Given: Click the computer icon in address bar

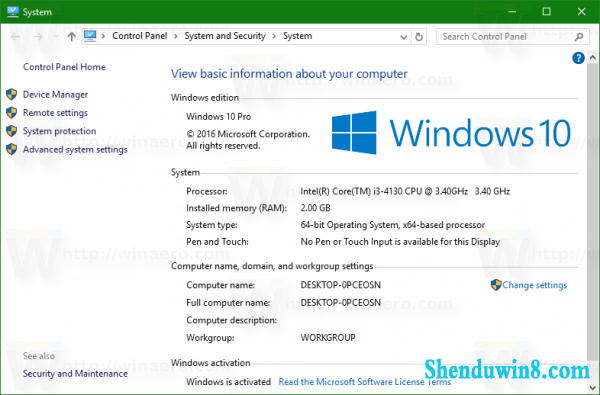Looking at the screenshot, I should [90, 36].
